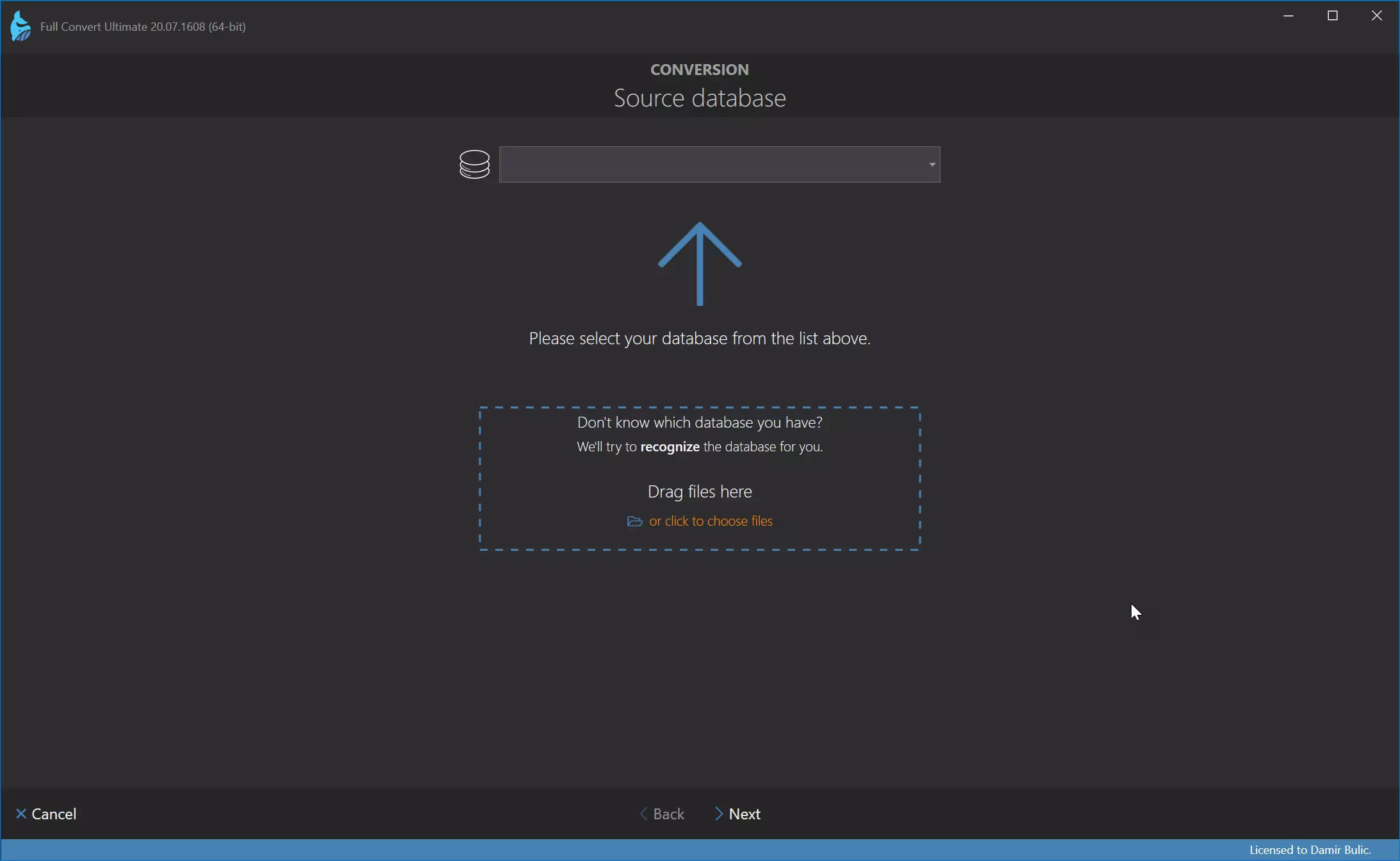The image size is (1400, 861).
Task: Click the upward arrow upload icon
Action: pyautogui.click(x=700, y=261)
